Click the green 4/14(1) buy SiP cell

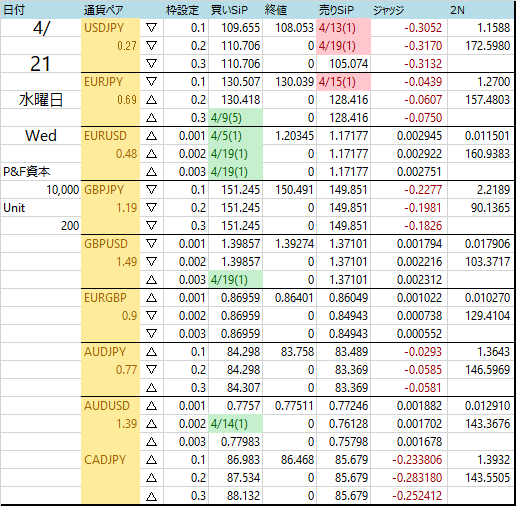tap(236, 424)
